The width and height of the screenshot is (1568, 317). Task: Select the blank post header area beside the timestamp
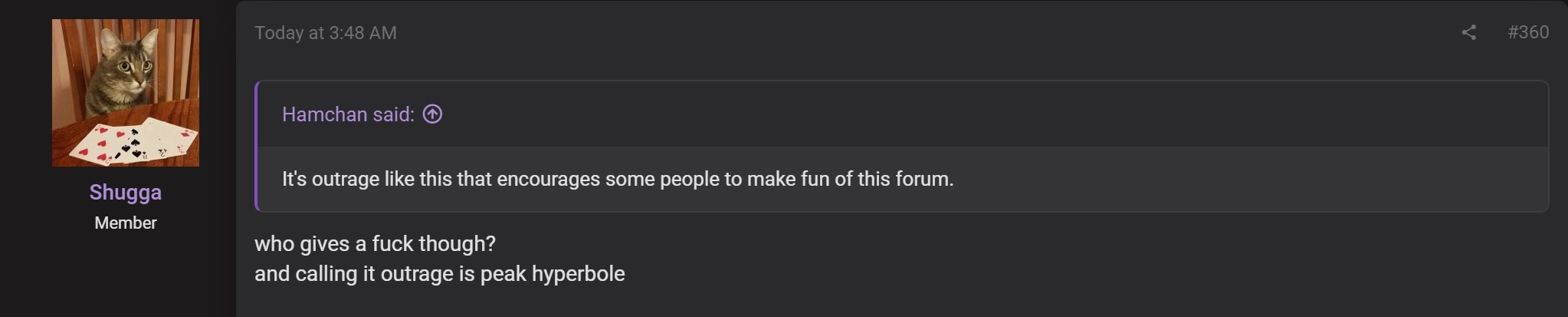pyautogui.click(x=920, y=33)
